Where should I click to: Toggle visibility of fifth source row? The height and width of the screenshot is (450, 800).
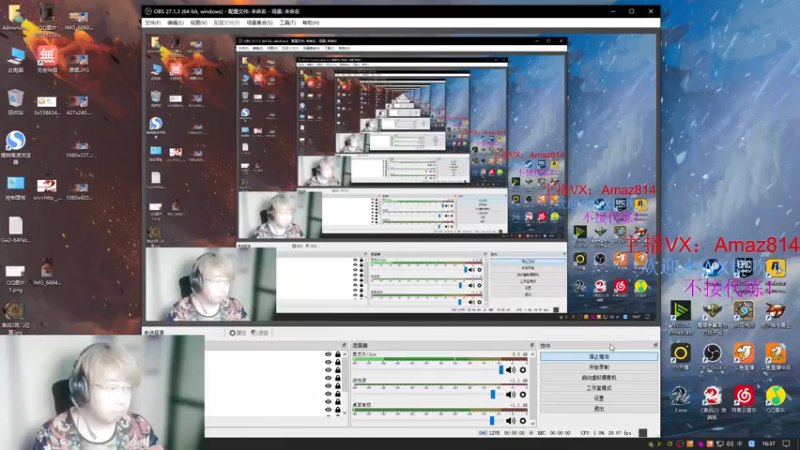click(x=328, y=386)
